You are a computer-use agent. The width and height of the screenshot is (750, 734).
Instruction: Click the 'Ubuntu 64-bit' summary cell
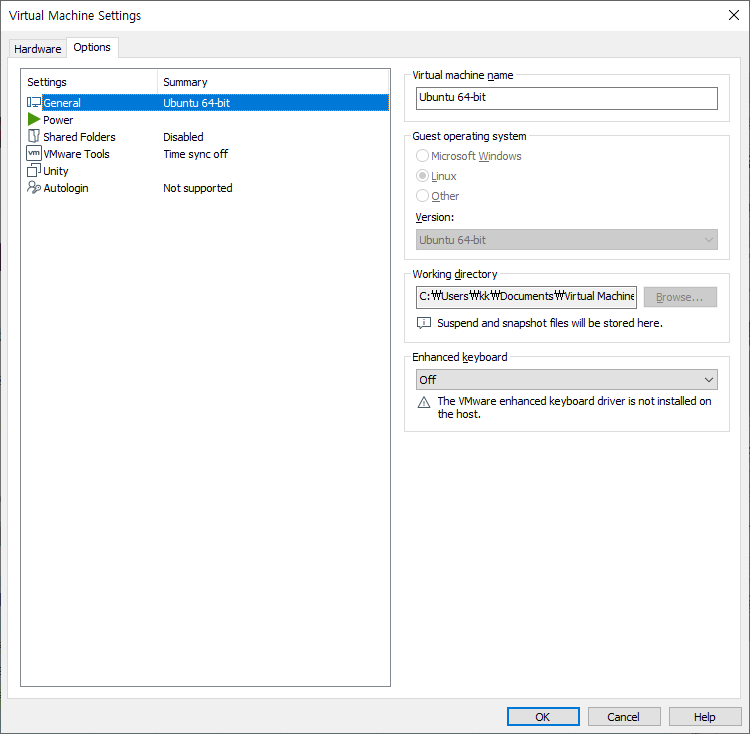197,103
